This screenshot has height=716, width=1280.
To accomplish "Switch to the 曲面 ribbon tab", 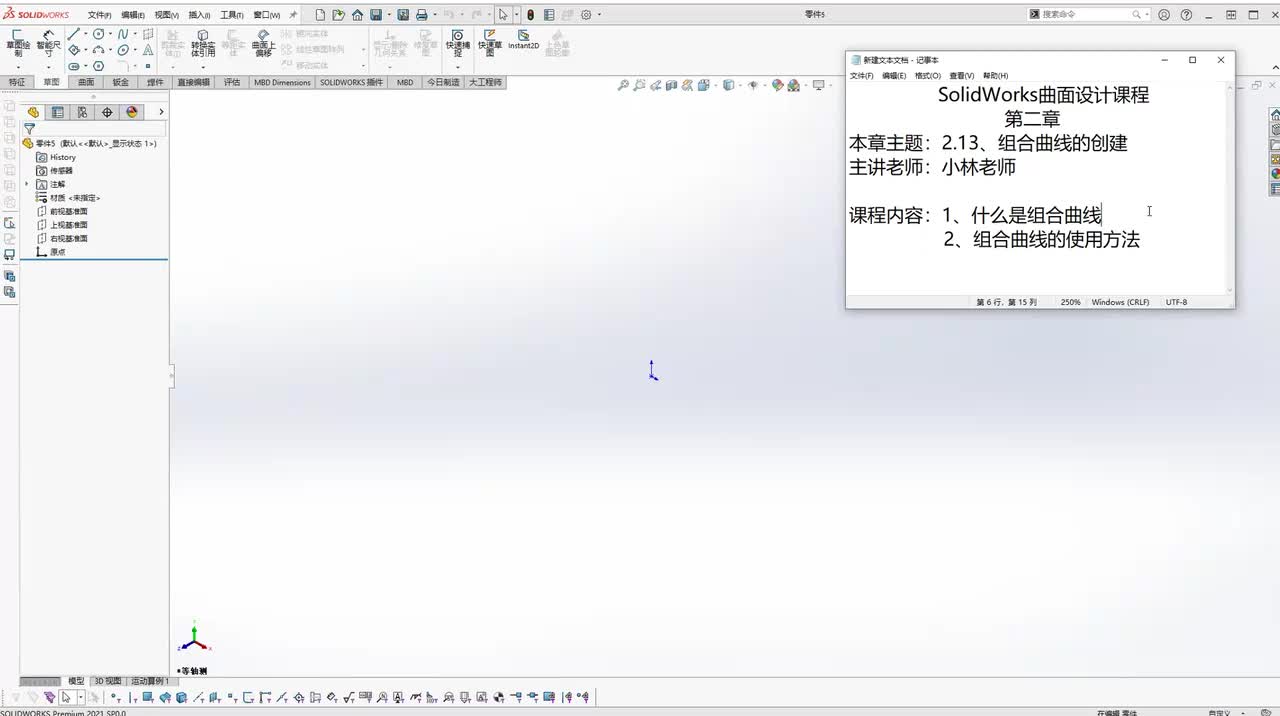I will (86, 82).
